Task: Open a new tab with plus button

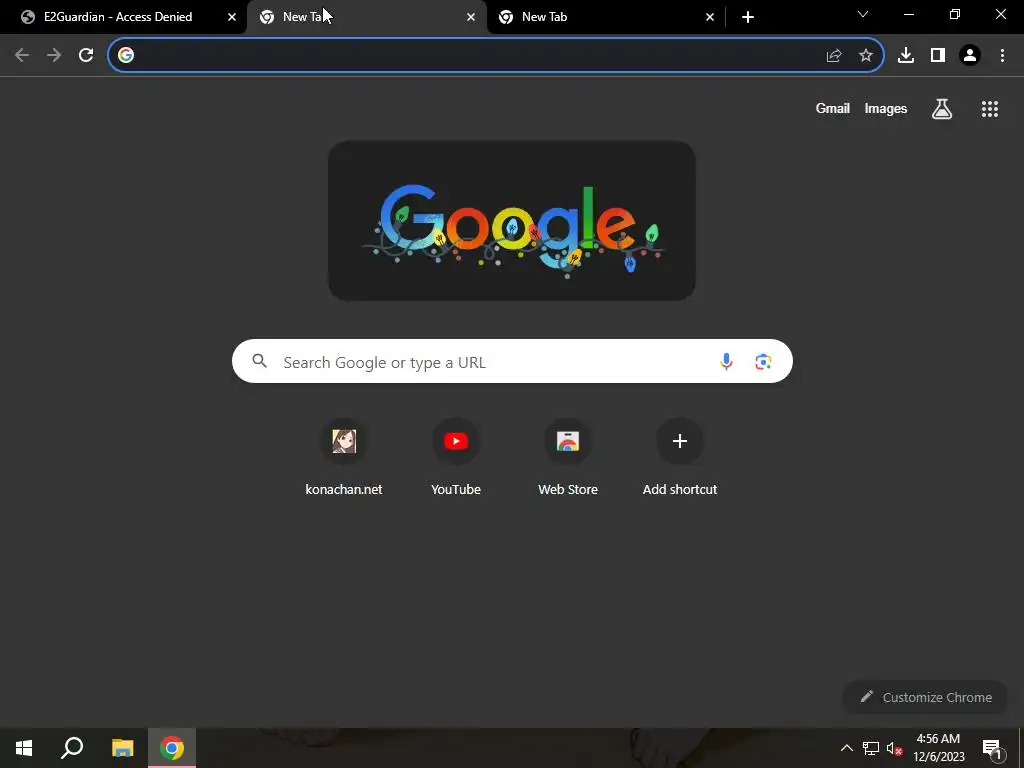Action: [748, 17]
